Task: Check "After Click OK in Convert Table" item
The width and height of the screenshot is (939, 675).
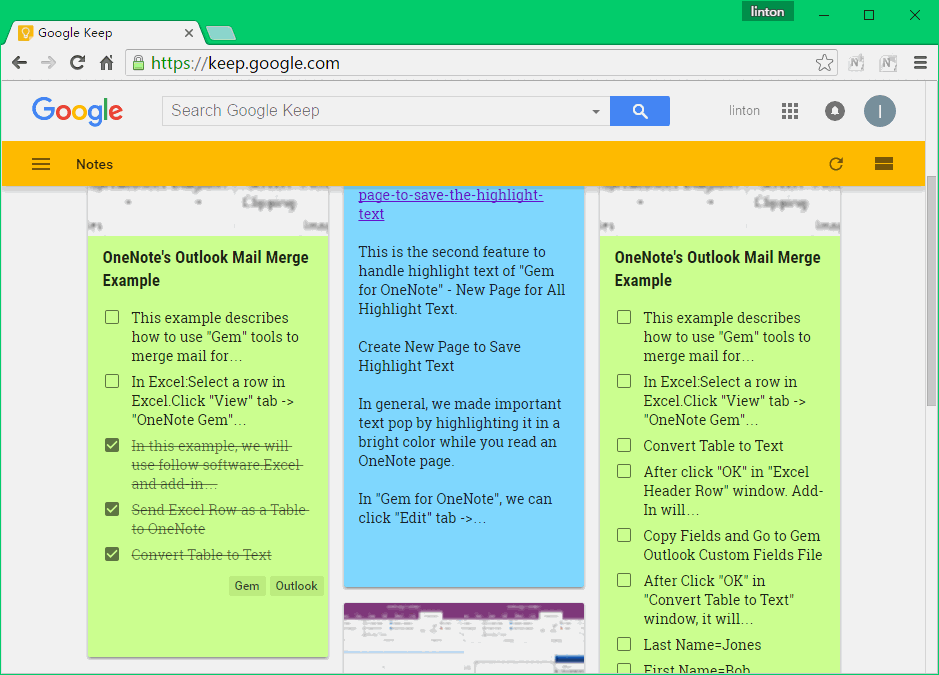Action: 624,580
